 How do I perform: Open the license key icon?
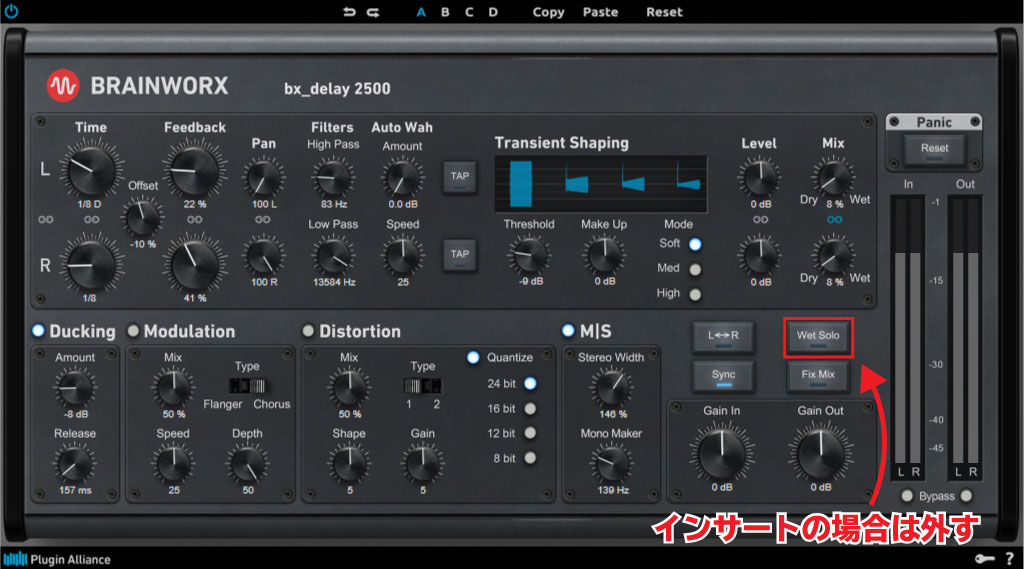click(x=985, y=559)
